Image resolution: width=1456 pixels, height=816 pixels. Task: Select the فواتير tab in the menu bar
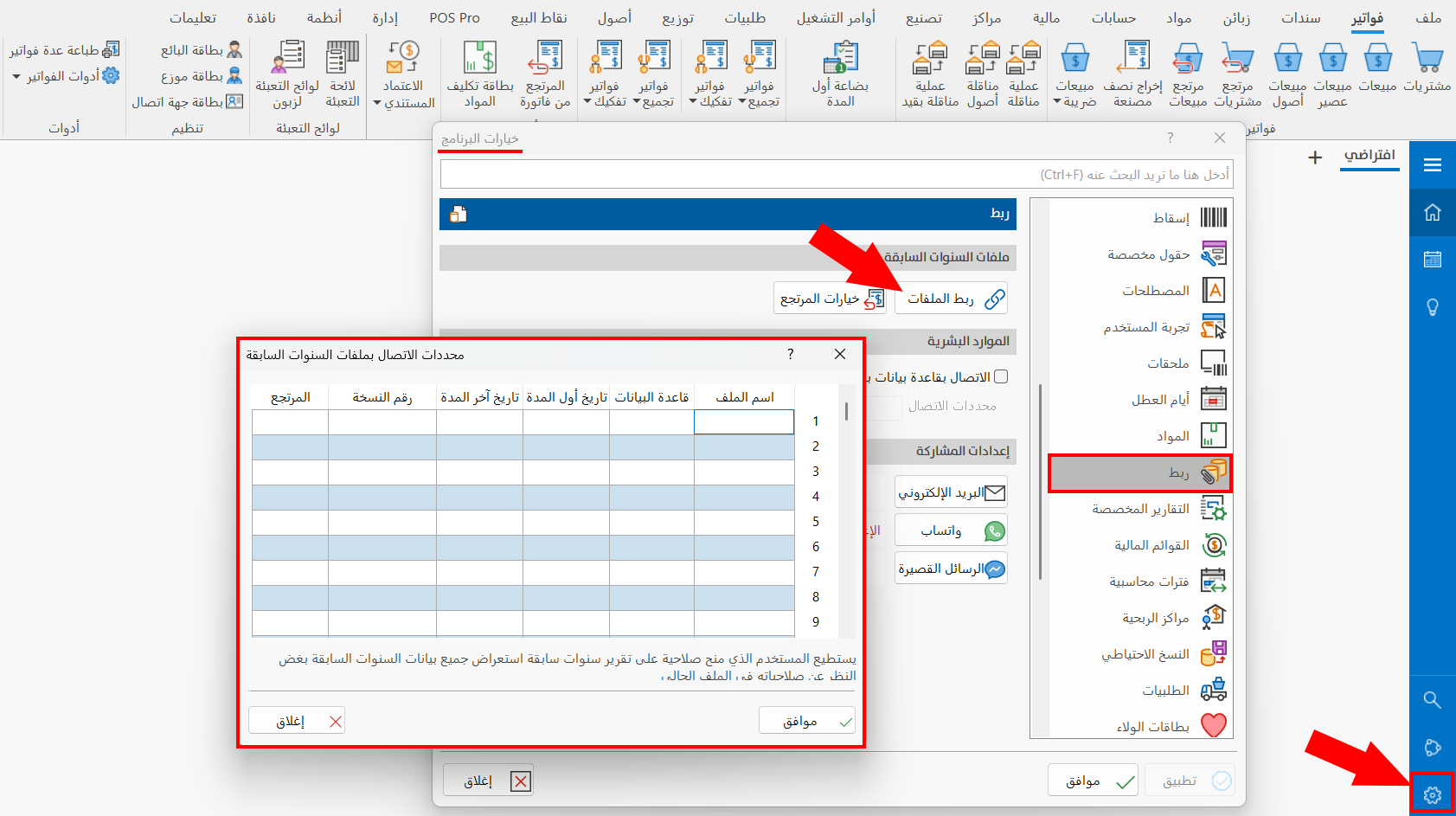click(1368, 17)
